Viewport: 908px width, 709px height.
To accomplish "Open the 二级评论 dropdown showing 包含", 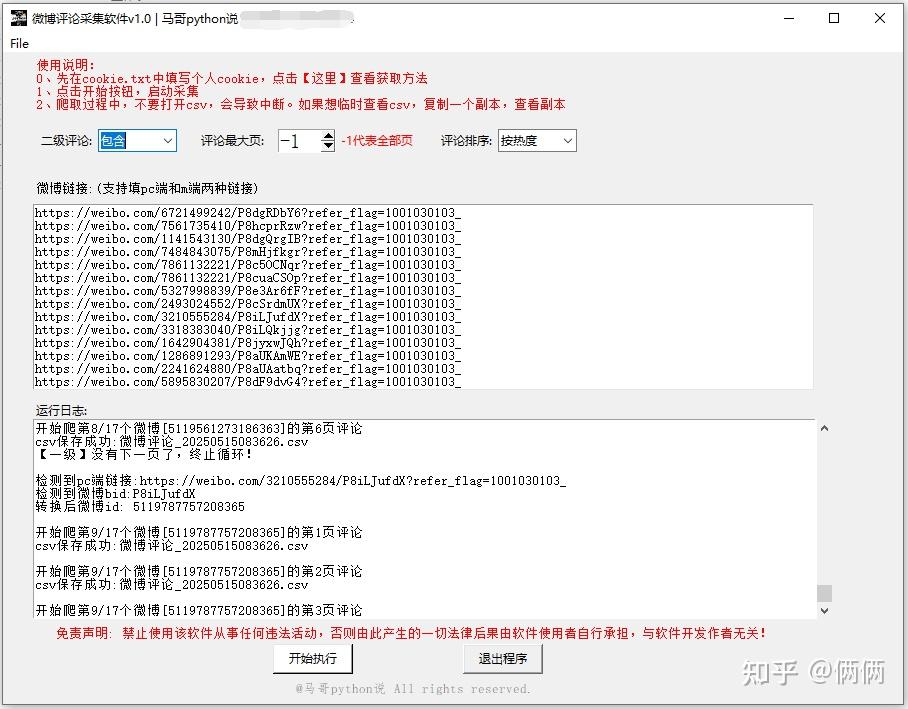I will click(x=137, y=141).
